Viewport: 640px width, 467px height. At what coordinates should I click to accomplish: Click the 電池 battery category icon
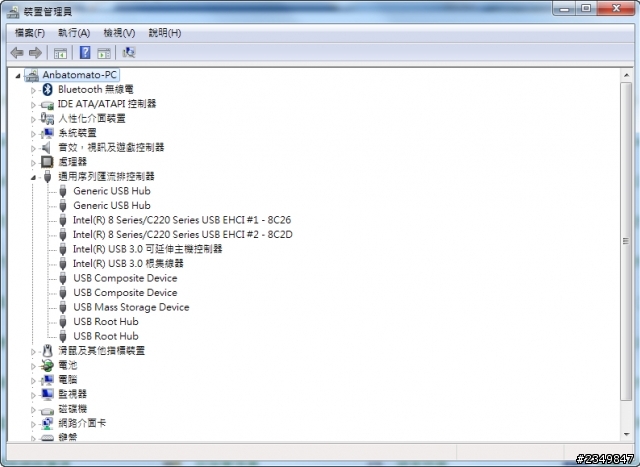pos(47,365)
